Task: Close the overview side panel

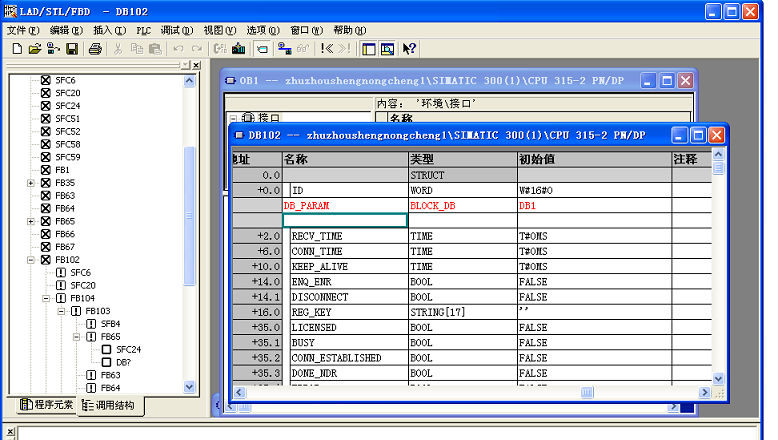Action: (196, 65)
